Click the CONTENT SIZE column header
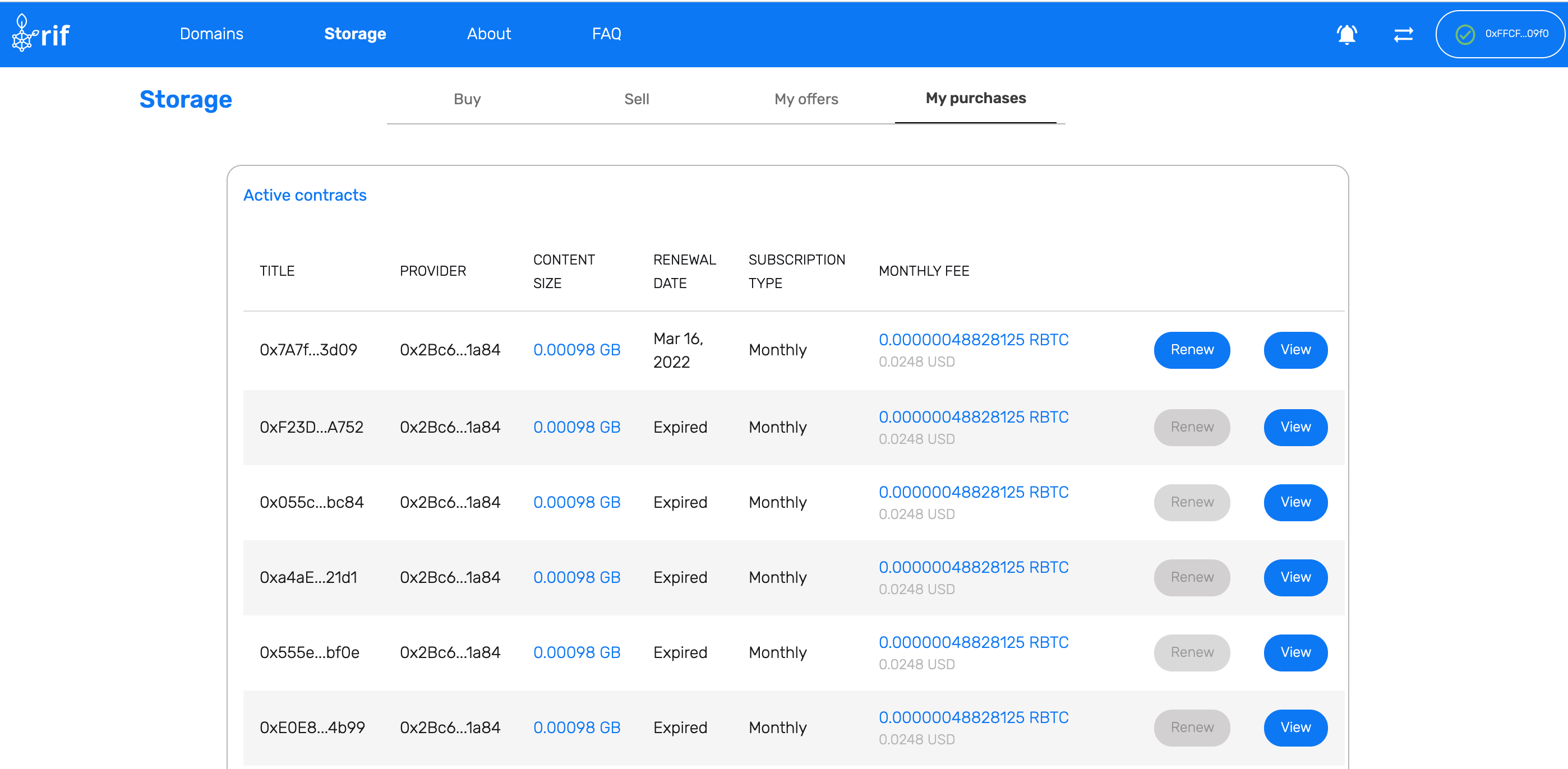This screenshot has height=769, width=1568. click(x=564, y=271)
